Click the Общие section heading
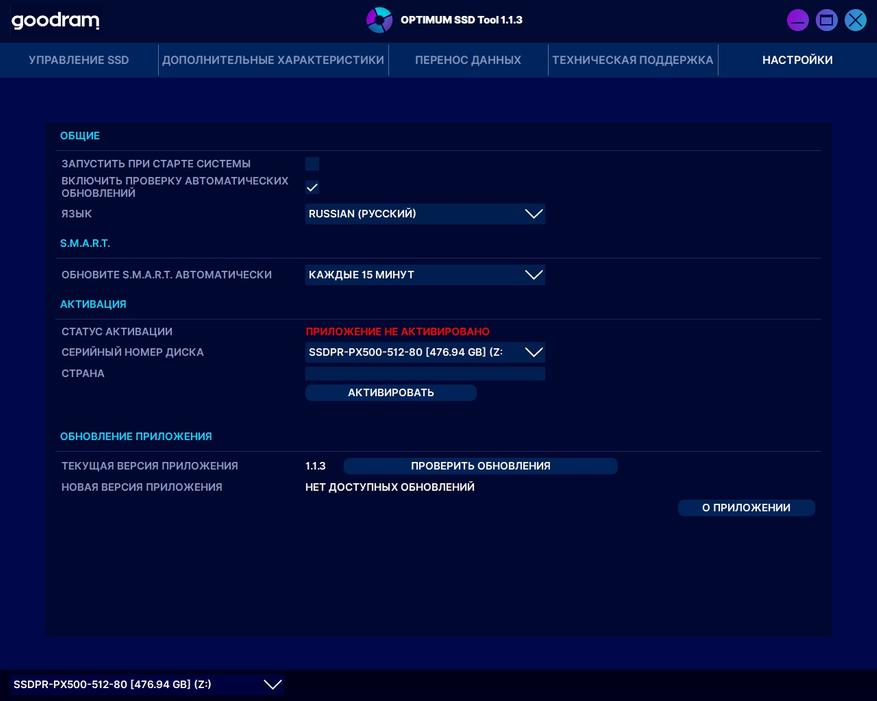 pos(80,136)
